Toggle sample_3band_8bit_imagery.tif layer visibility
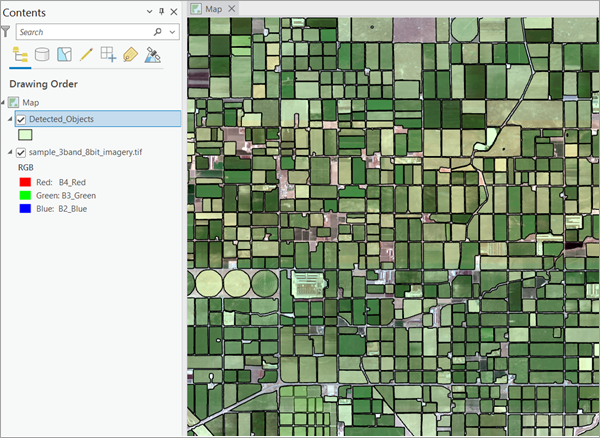The image size is (600, 438). tap(21, 152)
